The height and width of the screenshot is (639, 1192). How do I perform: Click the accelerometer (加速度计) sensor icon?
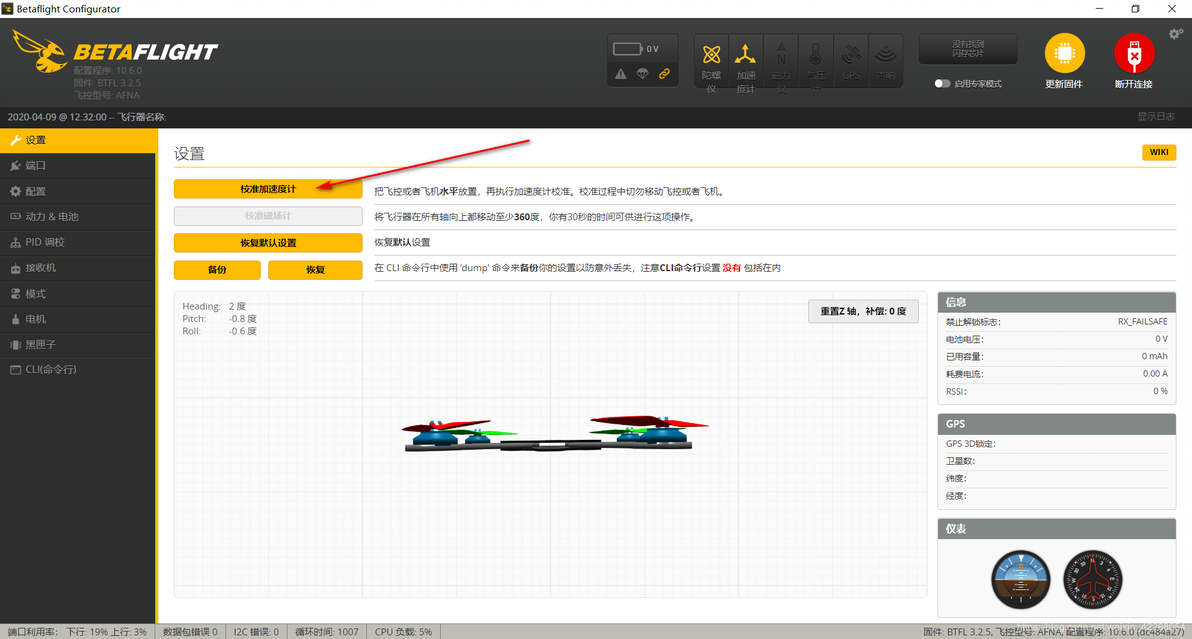click(x=746, y=55)
